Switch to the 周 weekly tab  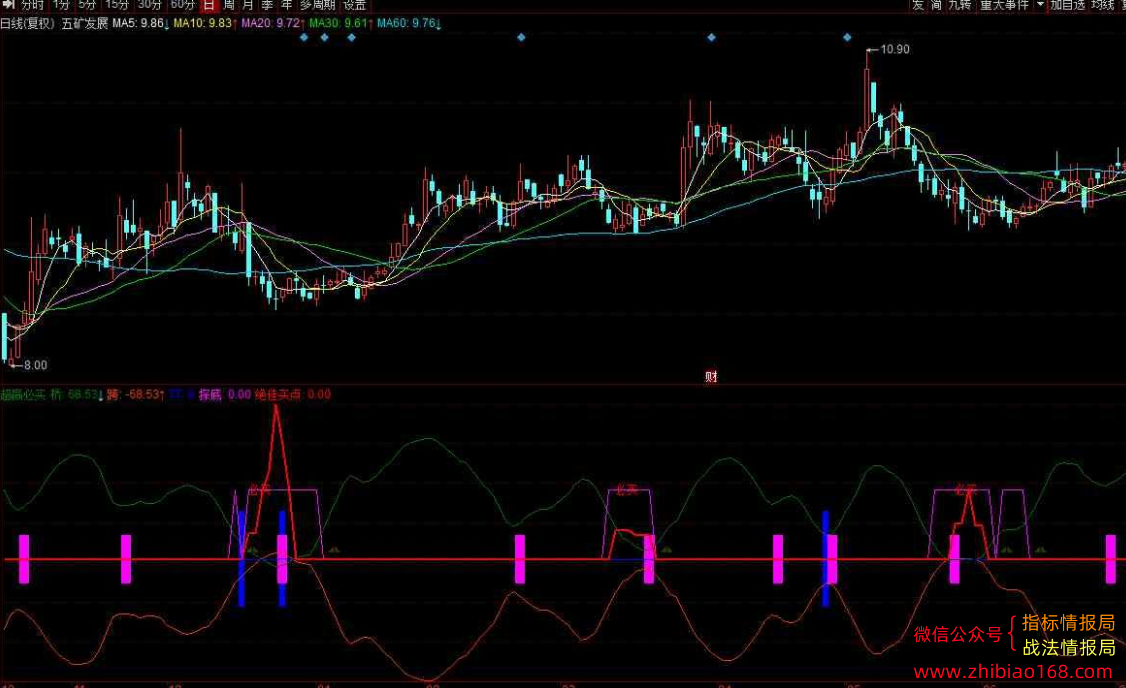[229, 4]
